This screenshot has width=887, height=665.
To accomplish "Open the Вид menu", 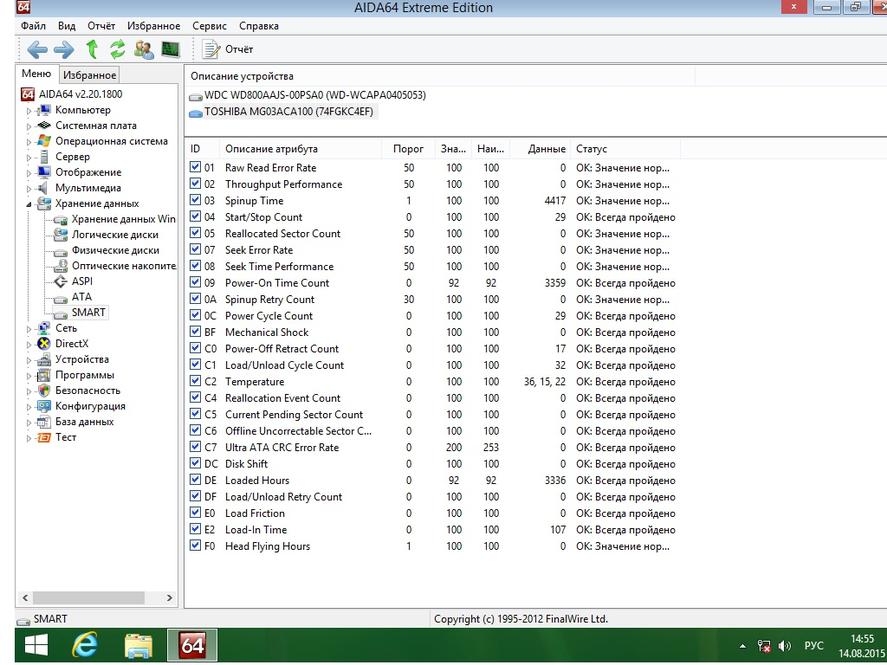I will [67, 26].
